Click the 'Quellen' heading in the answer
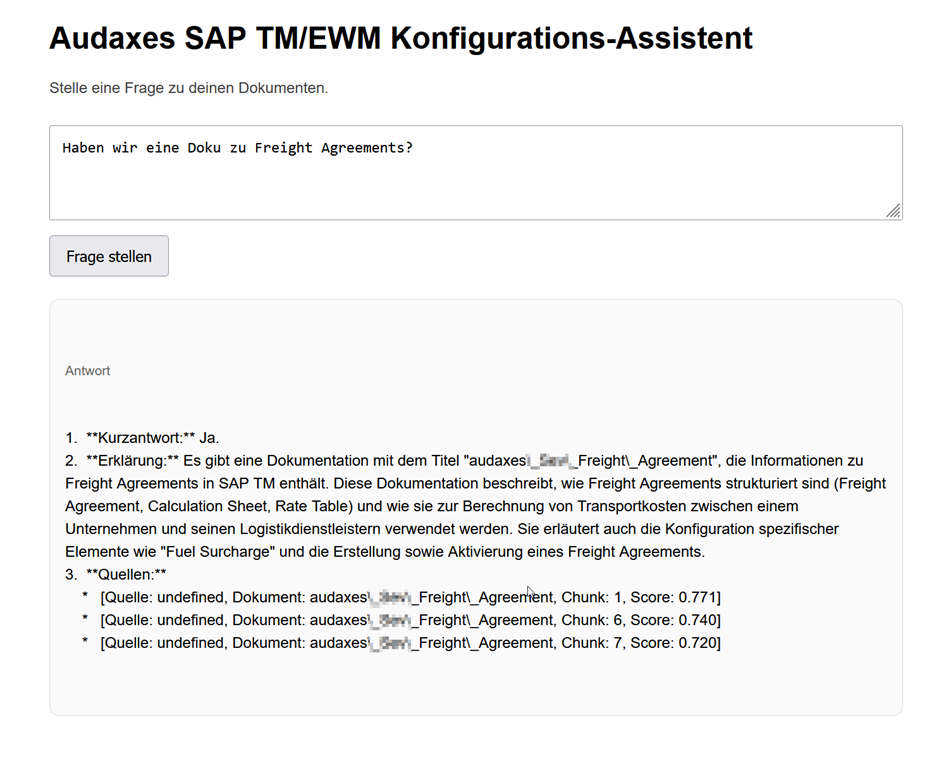Screen dimensions: 939x758 coord(126,574)
